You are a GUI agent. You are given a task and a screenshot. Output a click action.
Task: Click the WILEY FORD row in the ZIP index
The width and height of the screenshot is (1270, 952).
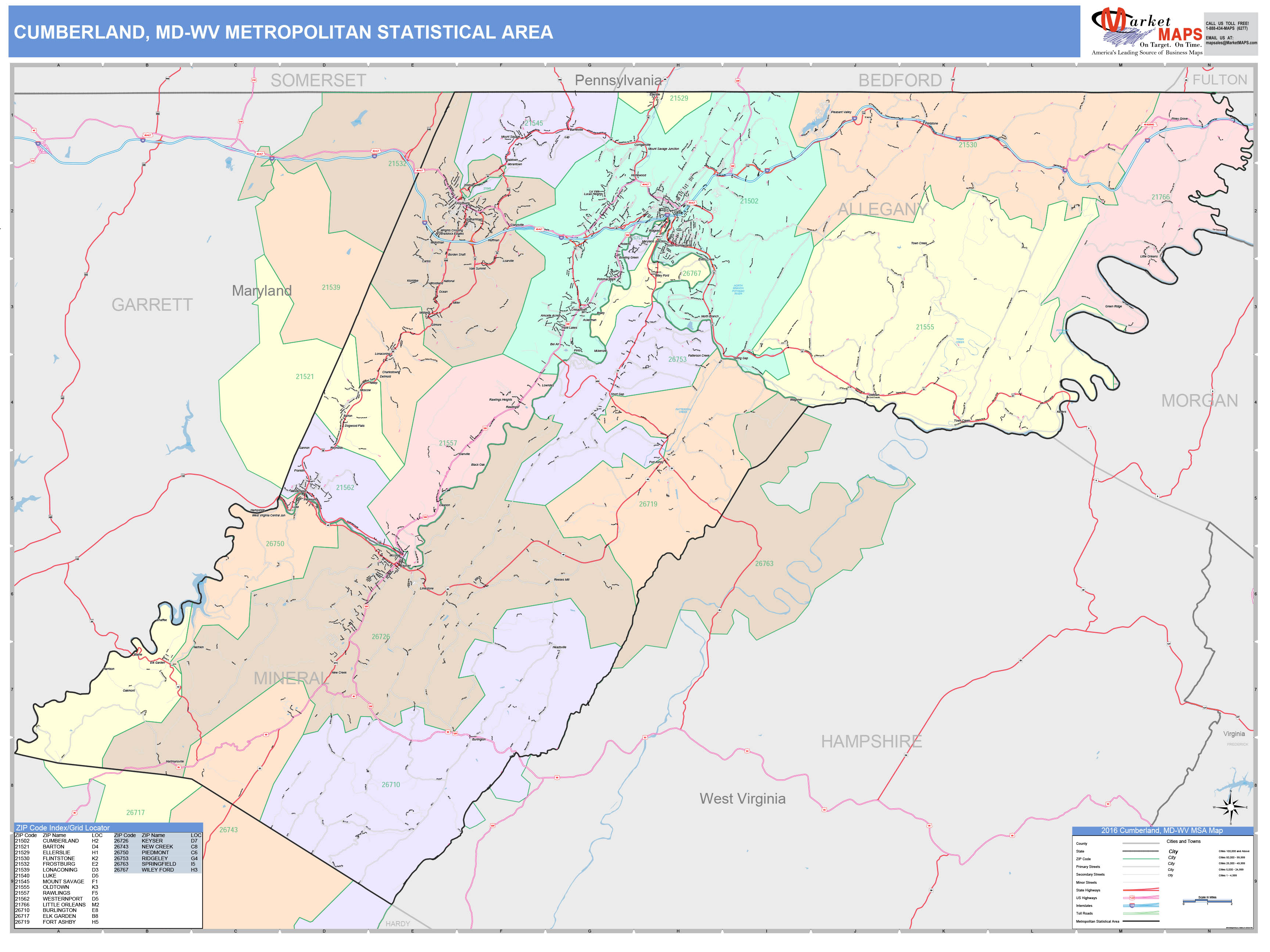click(156, 870)
